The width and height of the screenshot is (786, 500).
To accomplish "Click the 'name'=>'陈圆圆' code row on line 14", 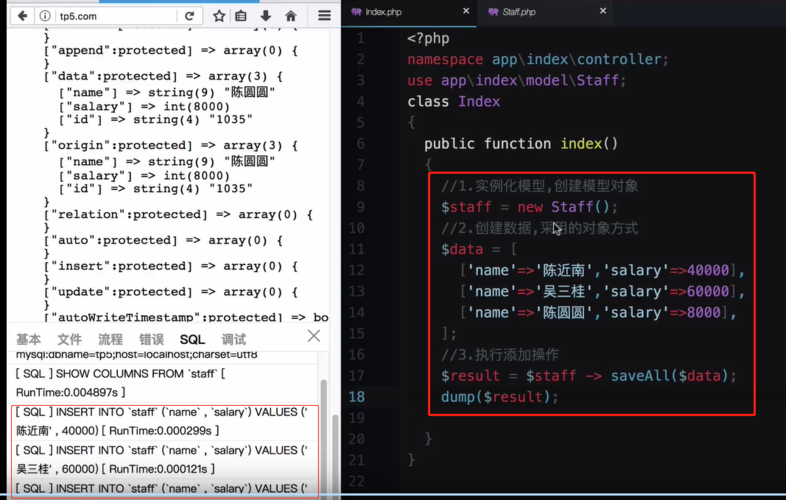I will [598, 312].
